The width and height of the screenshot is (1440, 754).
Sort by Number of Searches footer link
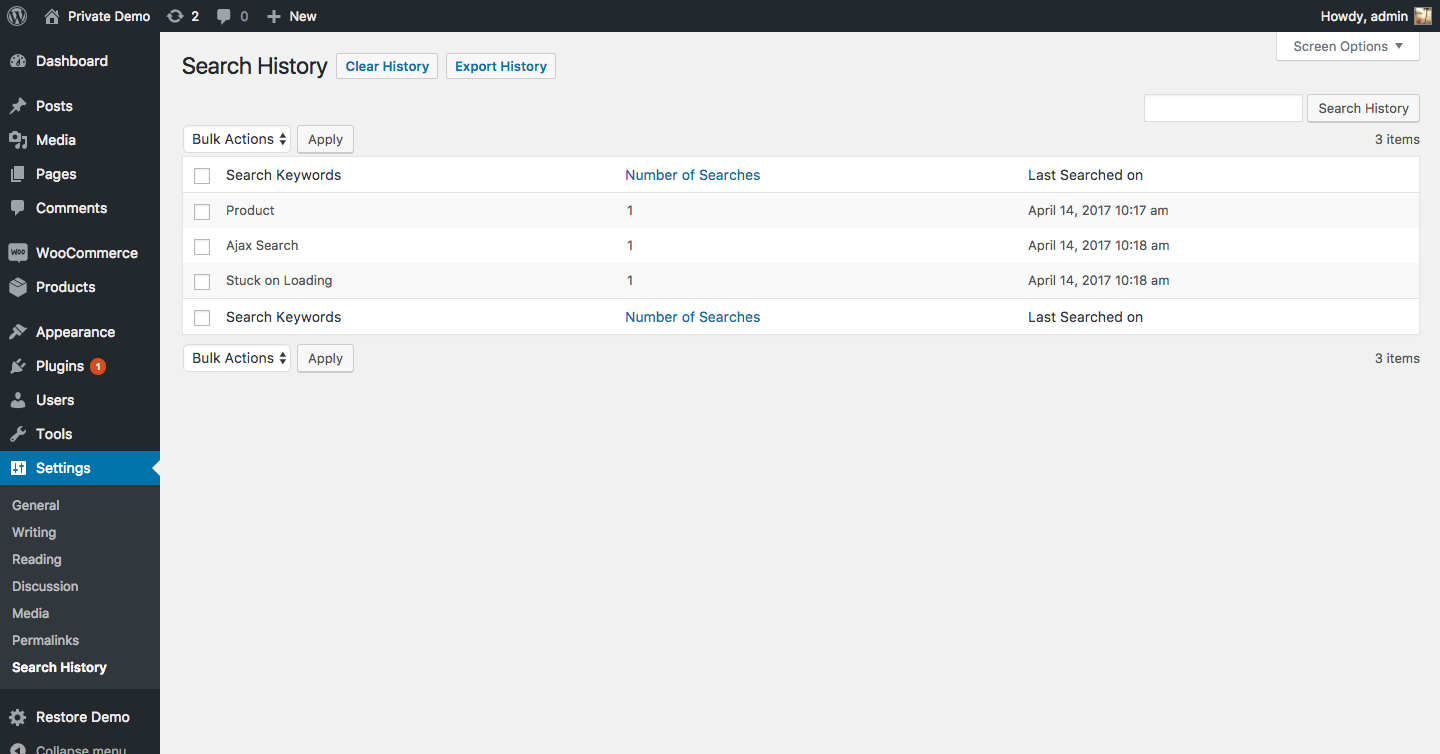(x=692, y=317)
